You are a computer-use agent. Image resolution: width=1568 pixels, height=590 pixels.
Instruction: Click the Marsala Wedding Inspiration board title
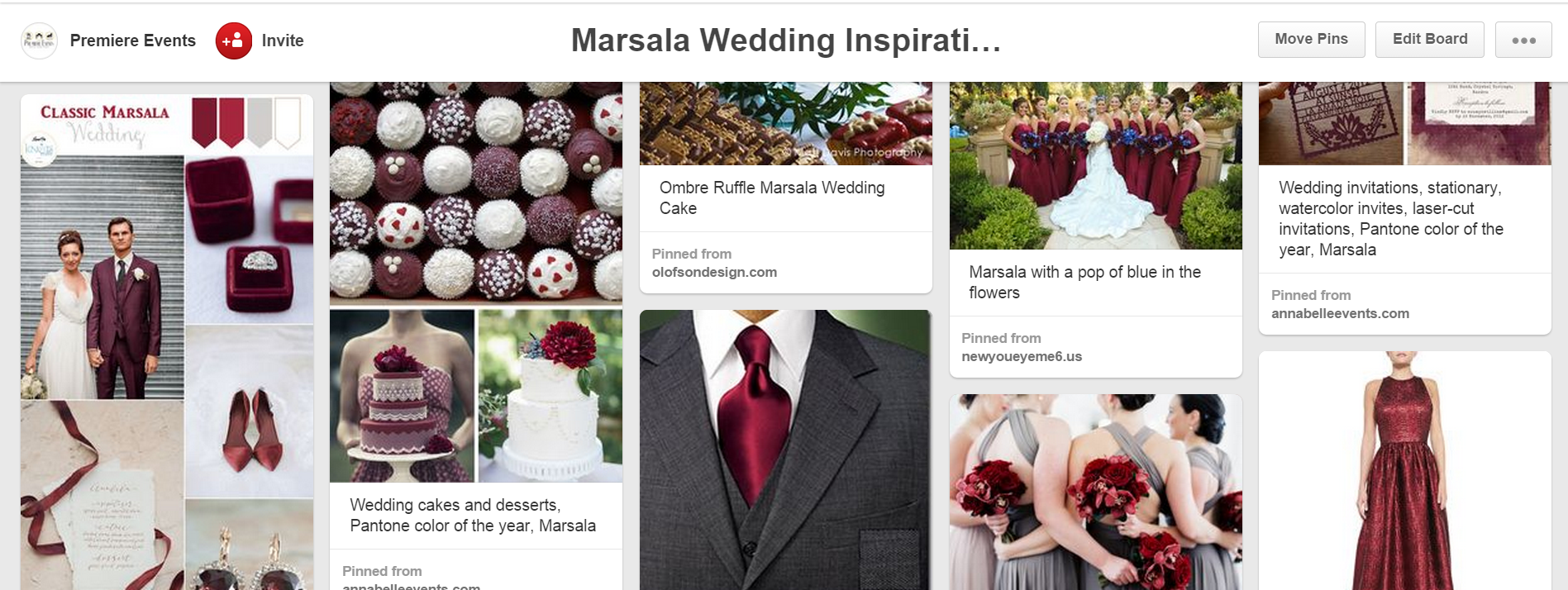(x=785, y=40)
